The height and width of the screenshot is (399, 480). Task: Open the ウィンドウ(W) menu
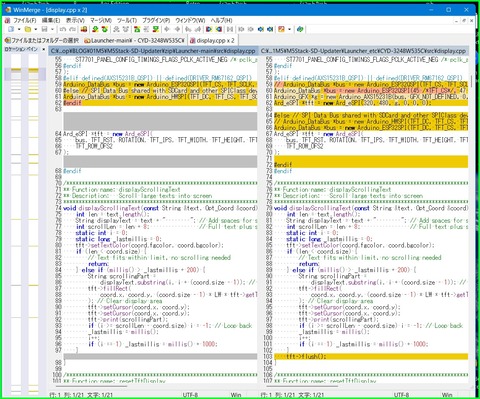(190, 20)
